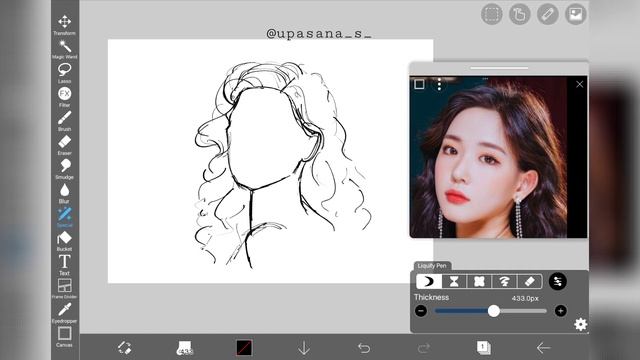
Task: Open the ruler tool at top
Action: click(548, 14)
